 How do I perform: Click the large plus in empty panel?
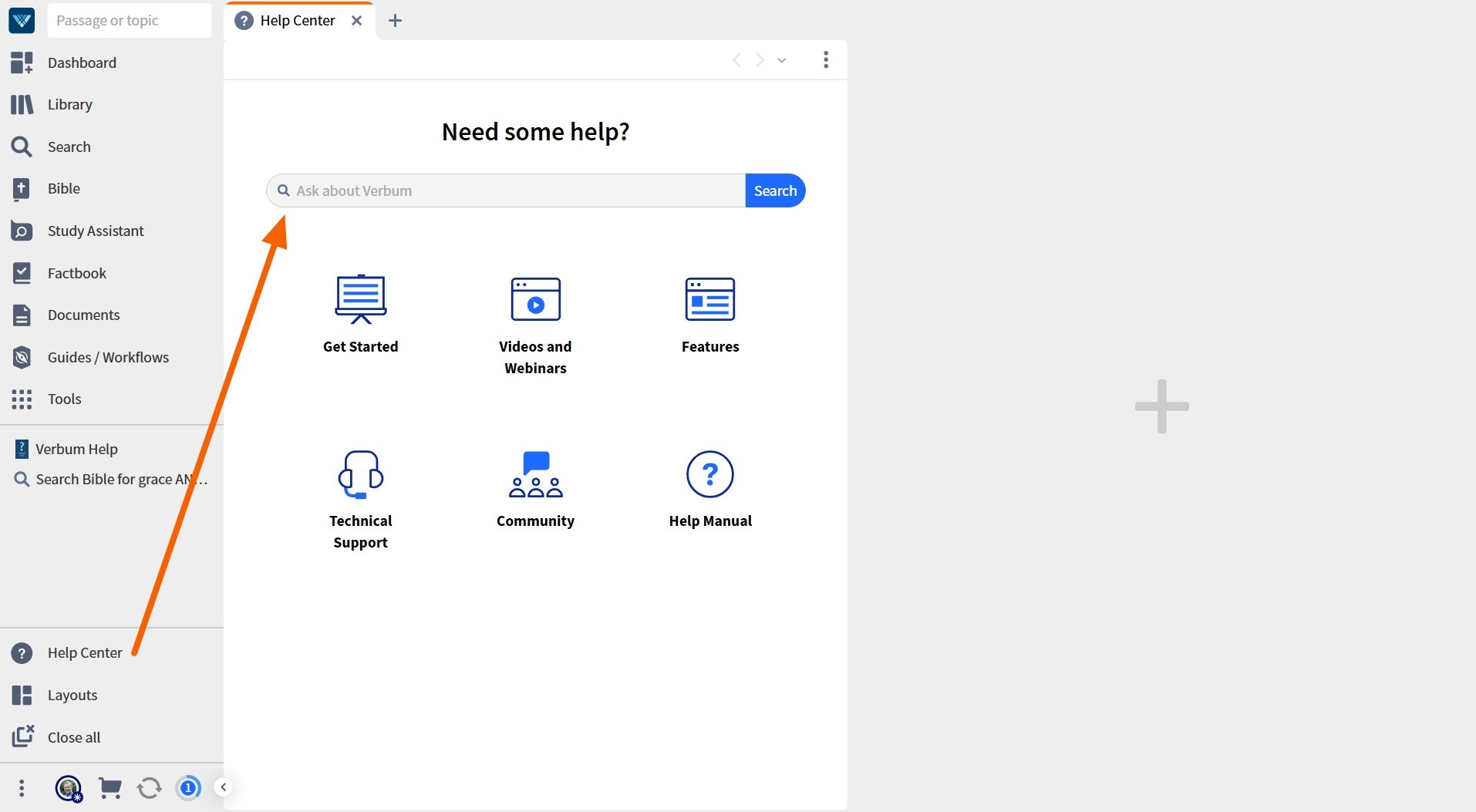1161,406
